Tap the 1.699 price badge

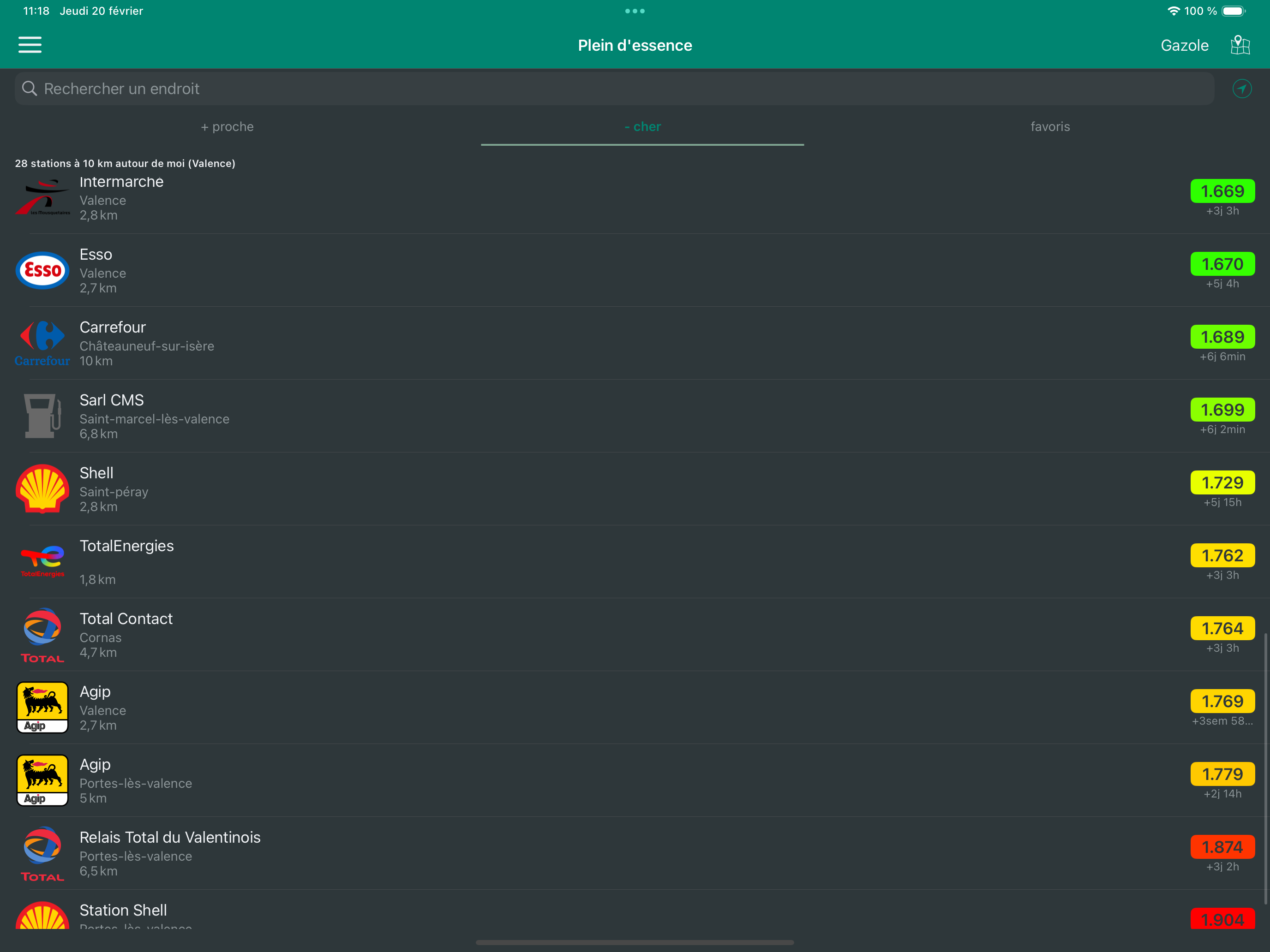[1222, 410]
